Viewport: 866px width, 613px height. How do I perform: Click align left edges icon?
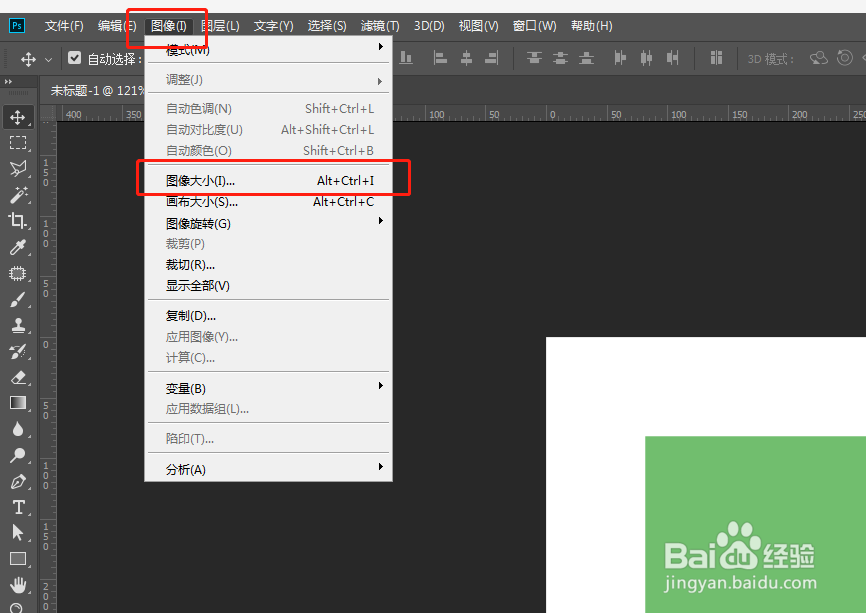click(x=440, y=58)
